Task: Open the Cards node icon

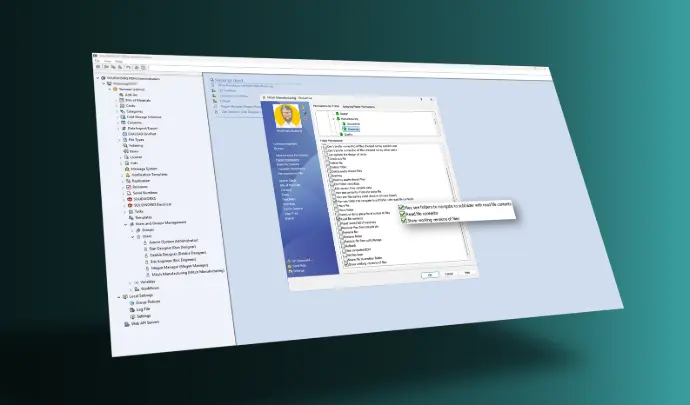Action: [x=122, y=106]
